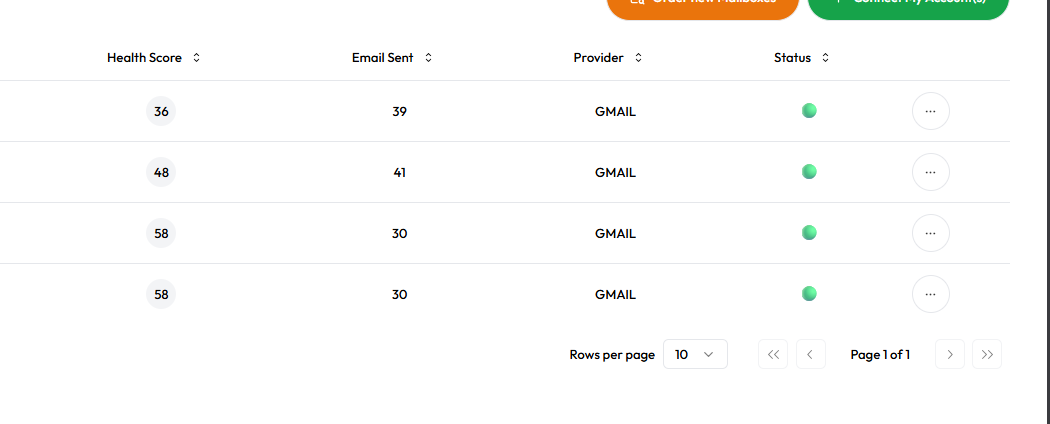1050x424 pixels.
Task: Click the 39 emails sent value
Action: 399,111
